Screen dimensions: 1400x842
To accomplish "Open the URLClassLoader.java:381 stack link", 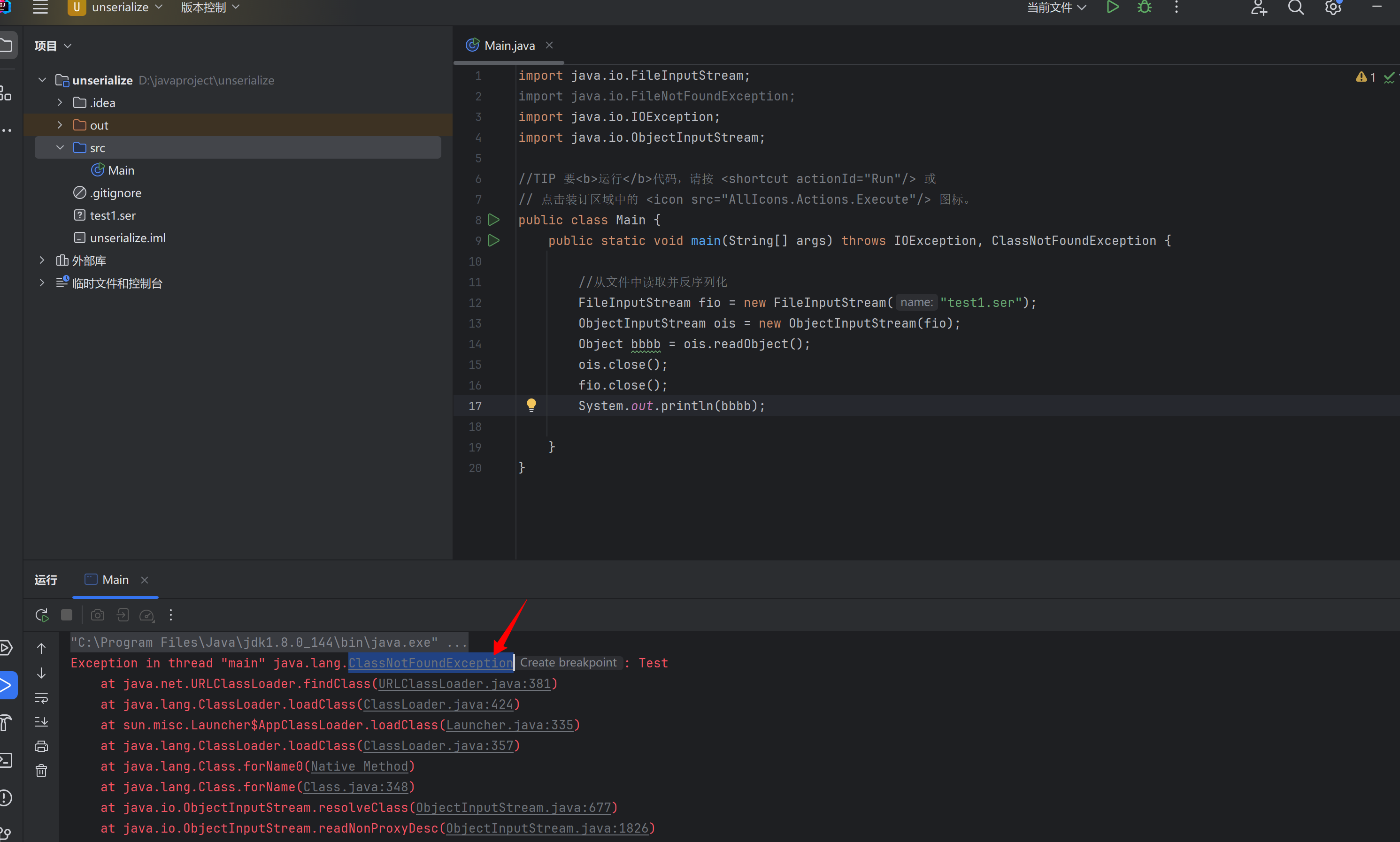I will click(x=465, y=684).
